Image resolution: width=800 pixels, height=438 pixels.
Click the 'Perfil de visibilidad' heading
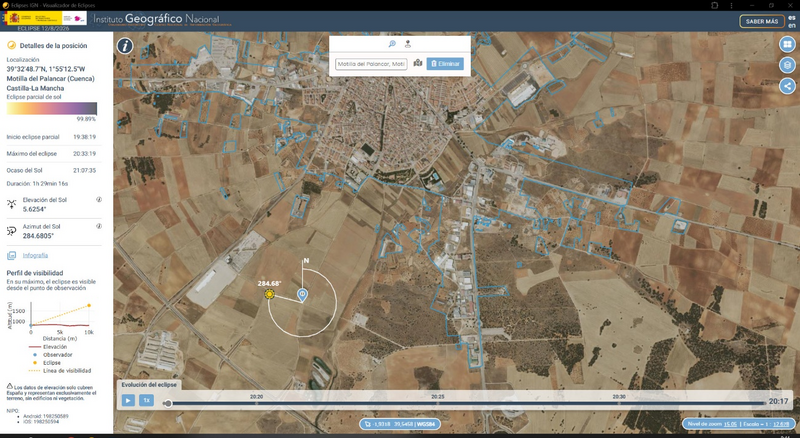click(35, 273)
